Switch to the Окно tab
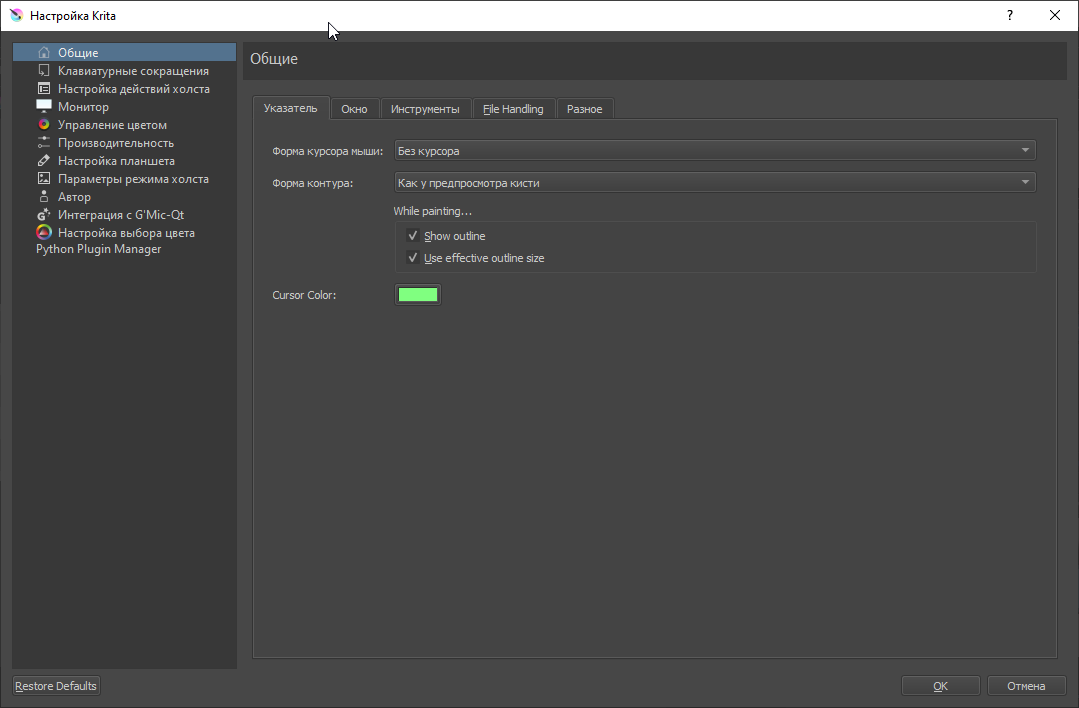The height and width of the screenshot is (708, 1079). tap(354, 109)
